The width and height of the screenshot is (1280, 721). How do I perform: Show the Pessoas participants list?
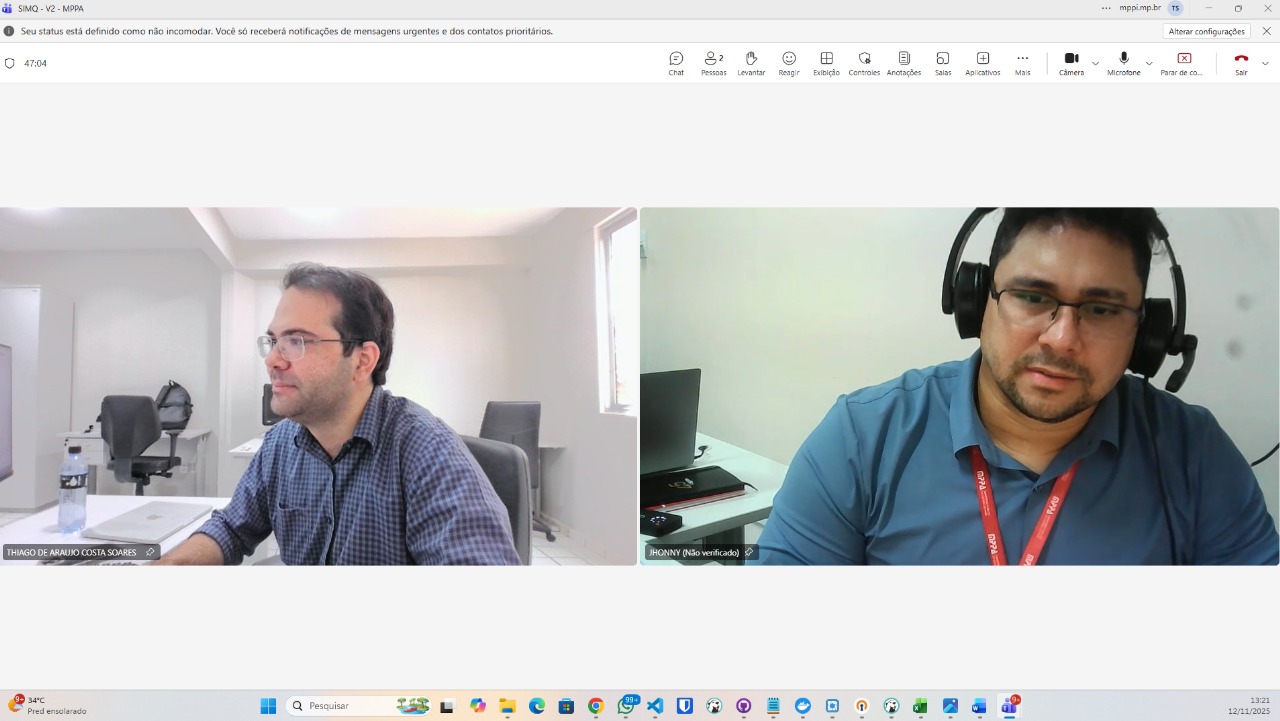pyautogui.click(x=713, y=63)
